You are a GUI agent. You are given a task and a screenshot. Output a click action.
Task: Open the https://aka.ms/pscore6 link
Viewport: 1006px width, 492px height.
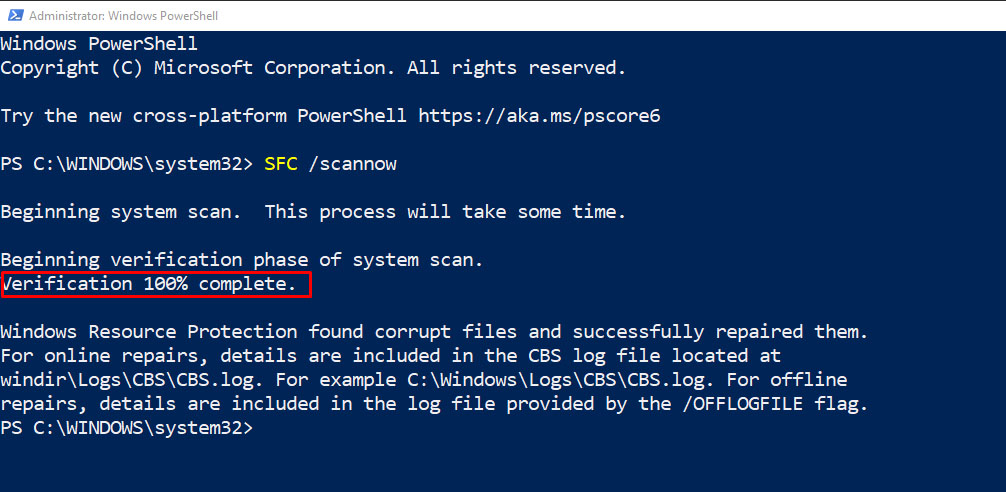539,115
